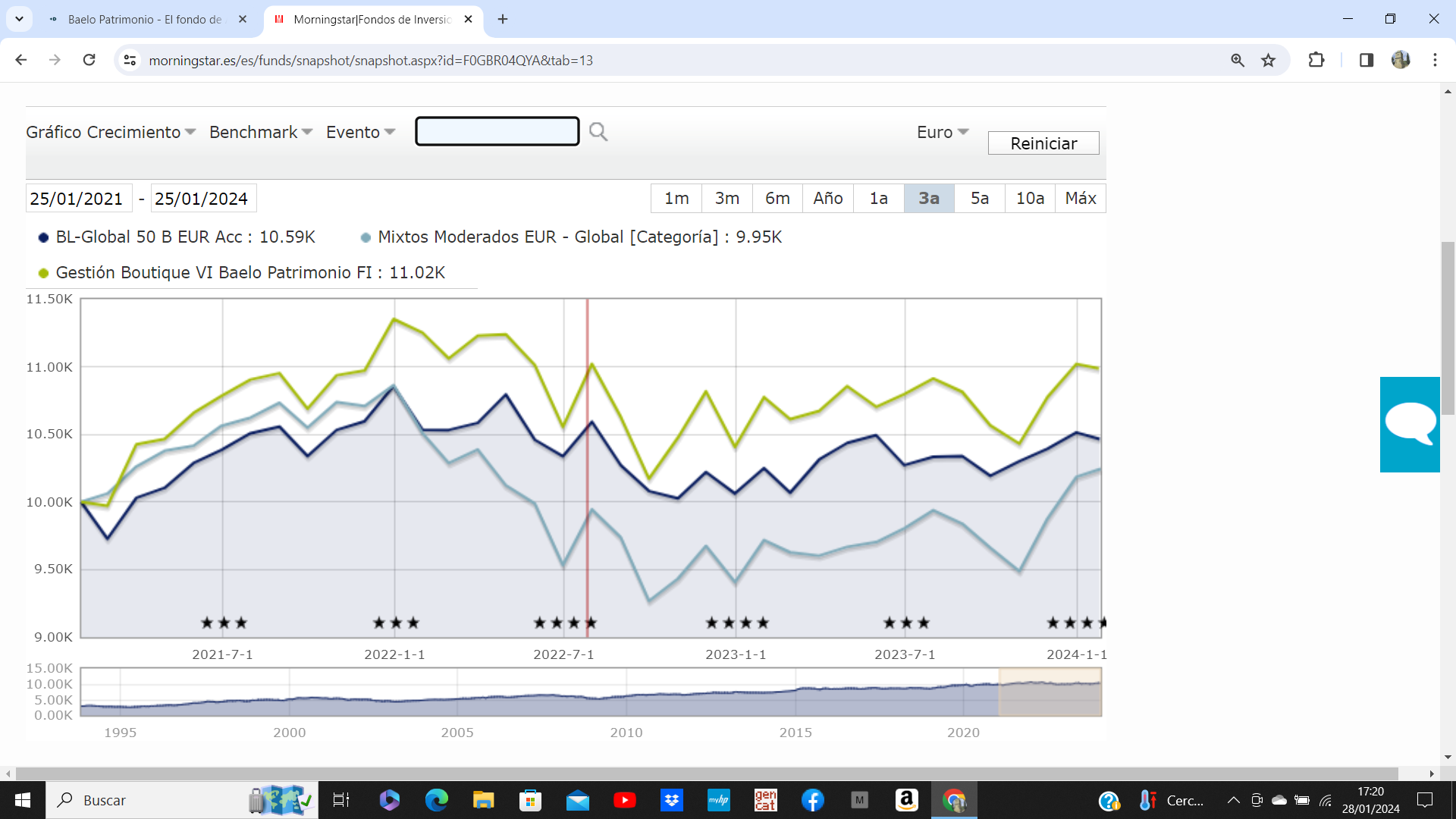
Task: Open Task View in the taskbar
Action: 341,800
